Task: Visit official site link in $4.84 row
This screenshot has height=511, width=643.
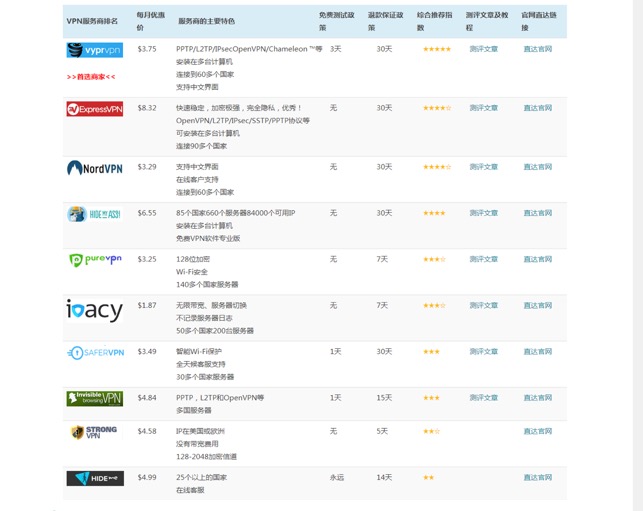Action: [x=538, y=397]
